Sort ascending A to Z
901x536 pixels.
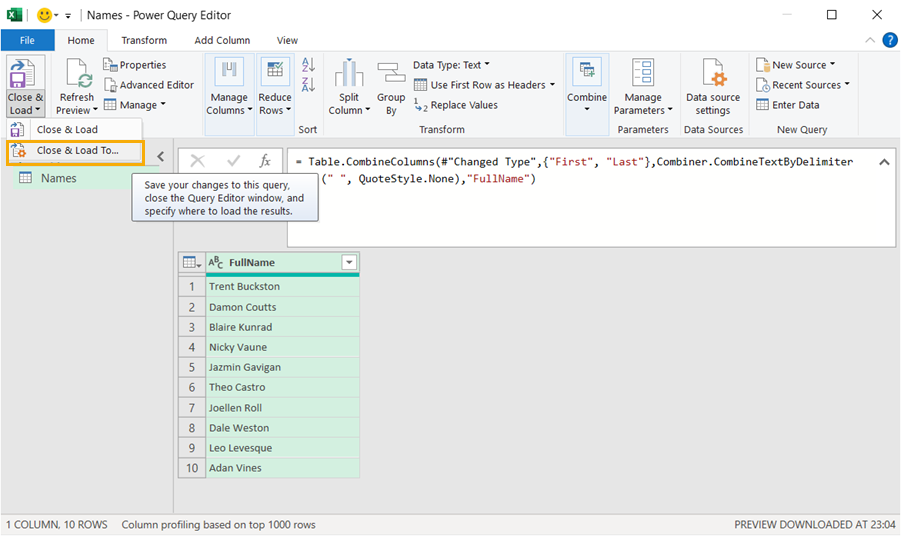309,65
